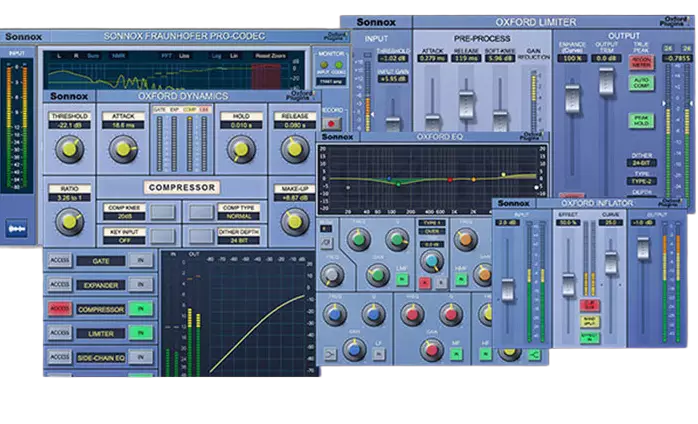698x424 pixels.
Task: Click the red MF frequency knob in Oxford EQ
Action: click(x=412, y=315)
